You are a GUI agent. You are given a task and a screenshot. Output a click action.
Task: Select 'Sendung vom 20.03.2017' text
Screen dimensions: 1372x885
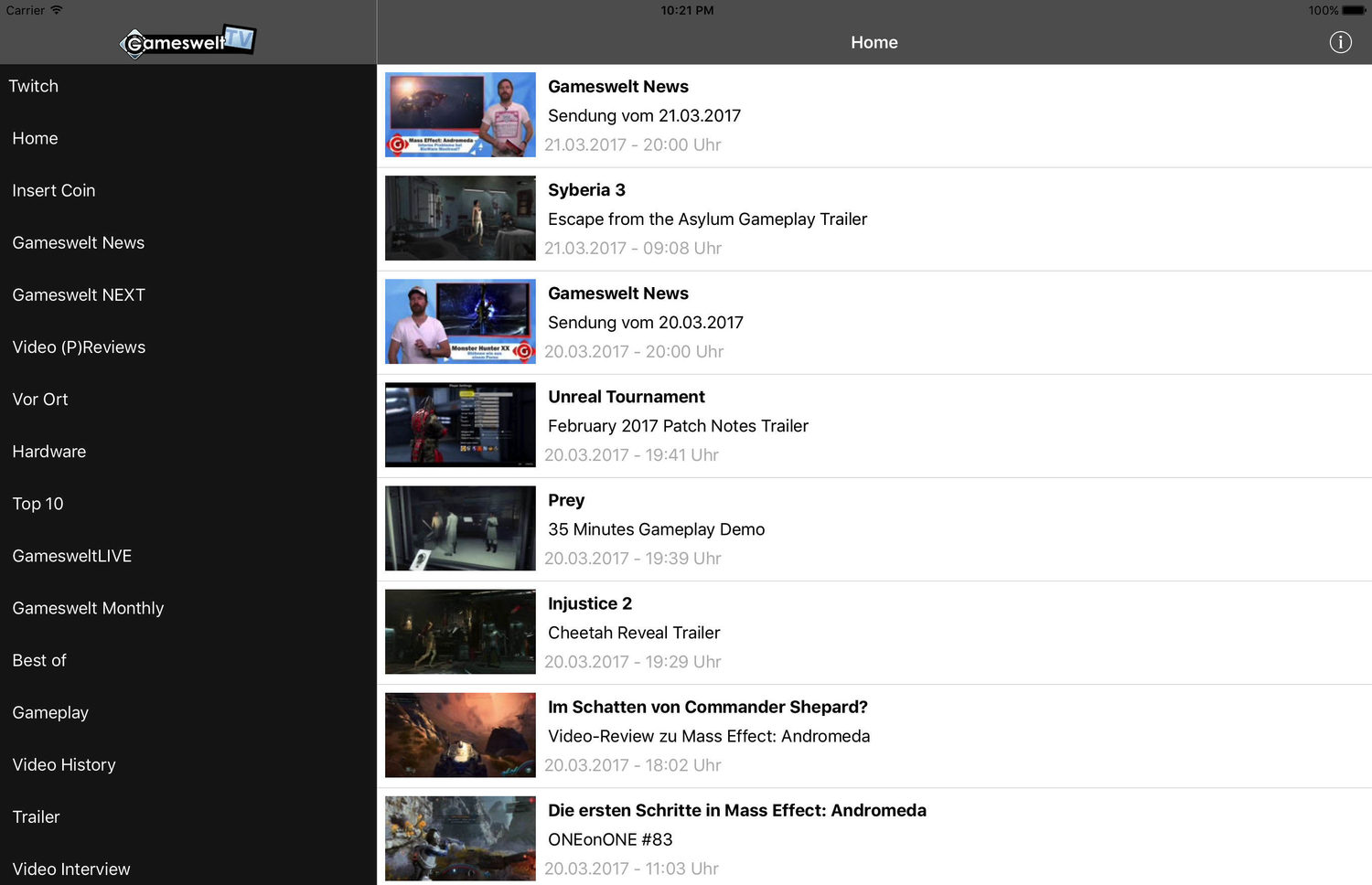click(x=646, y=323)
